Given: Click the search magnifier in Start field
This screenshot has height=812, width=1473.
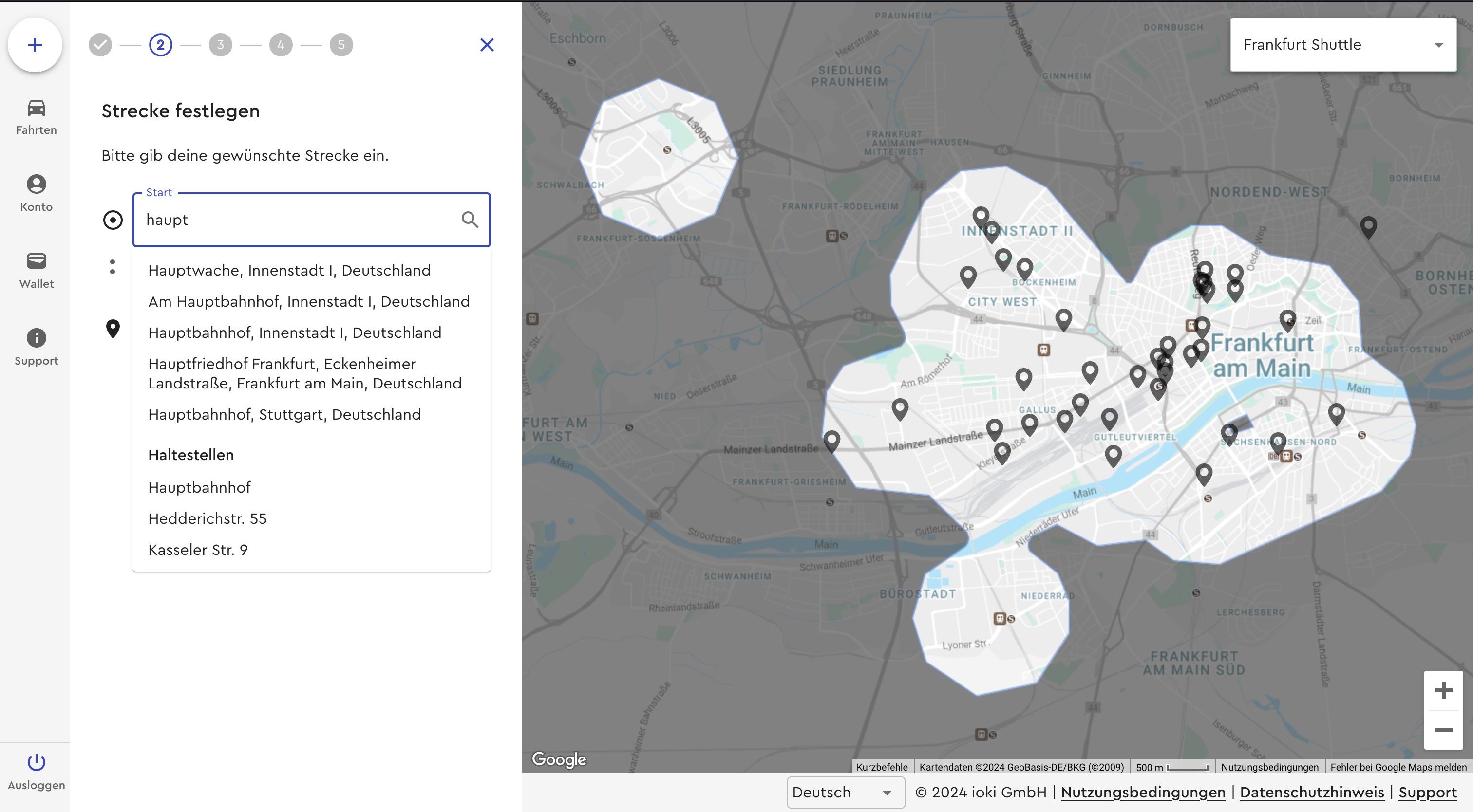Looking at the screenshot, I should click(x=470, y=220).
